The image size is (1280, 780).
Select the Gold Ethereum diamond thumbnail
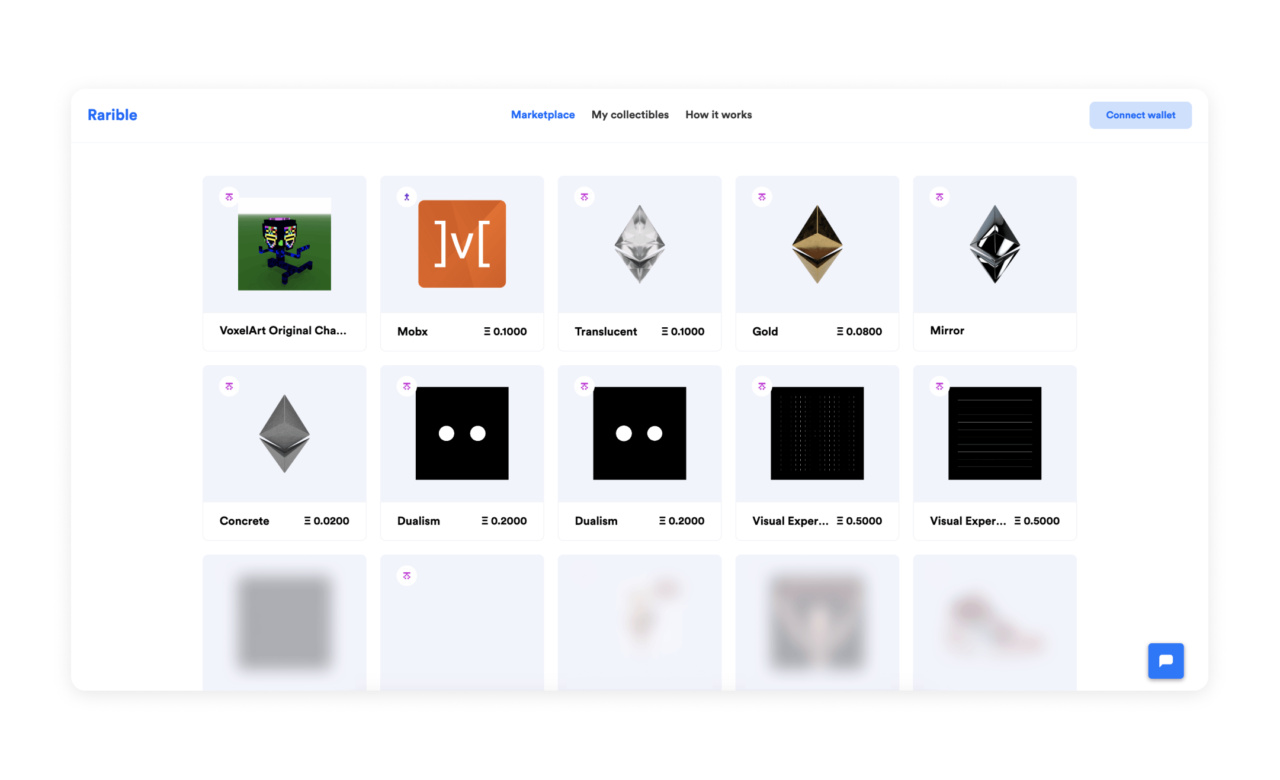point(817,244)
